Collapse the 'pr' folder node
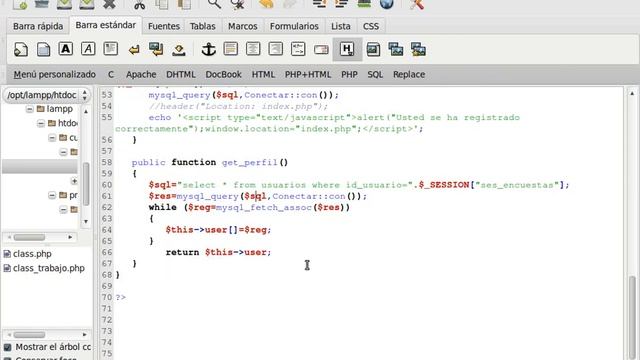 [52, 195]
